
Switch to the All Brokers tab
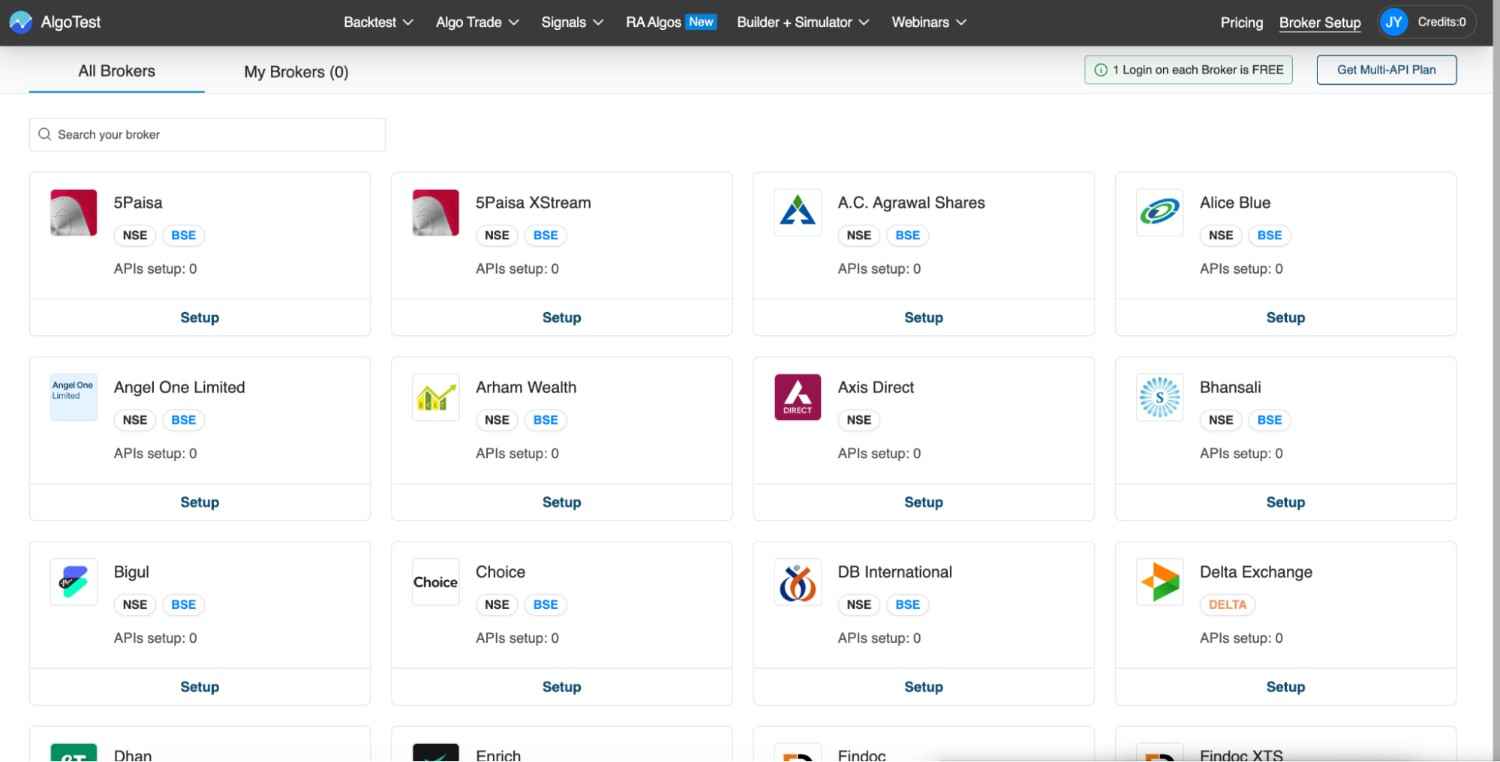[117, 71]
